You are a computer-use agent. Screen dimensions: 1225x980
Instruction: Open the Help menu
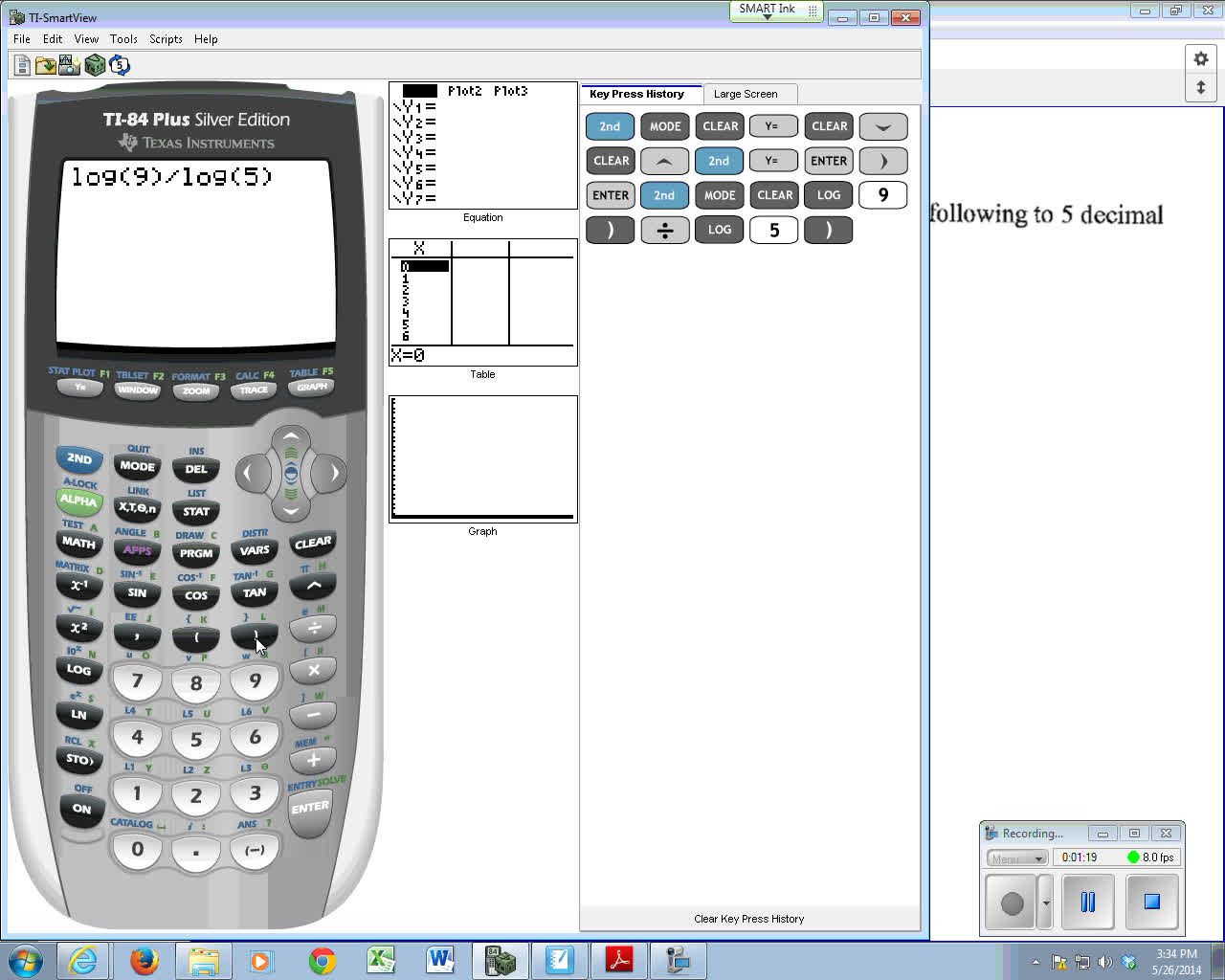point(206,39)
